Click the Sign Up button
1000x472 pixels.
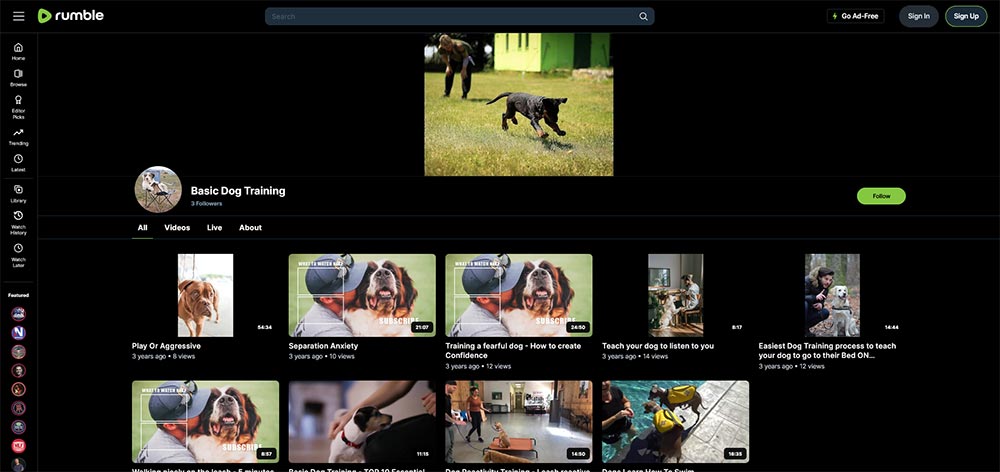966,16
